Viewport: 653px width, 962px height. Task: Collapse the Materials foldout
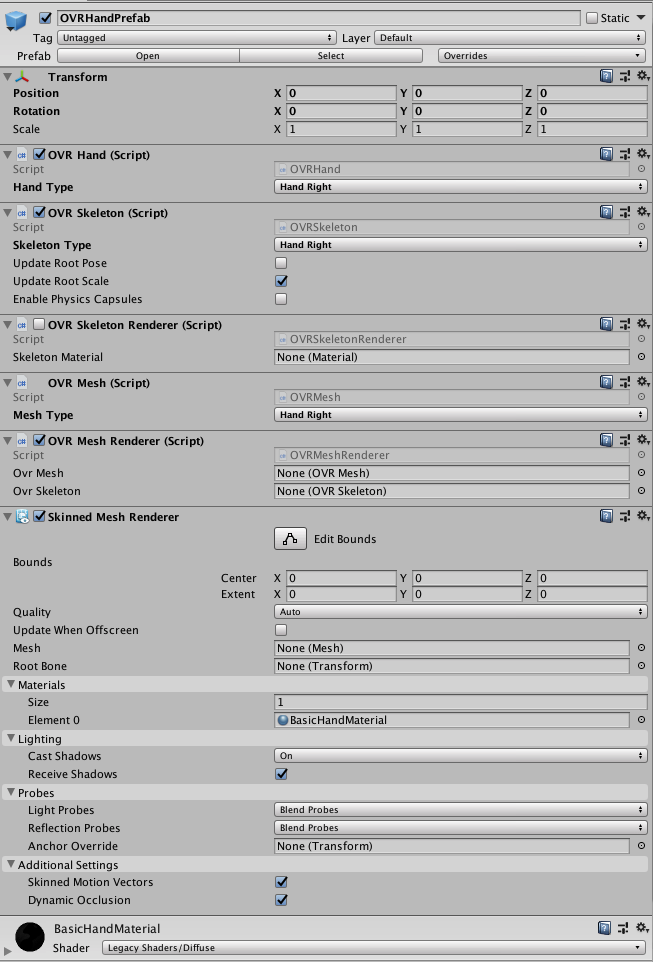coord(10,683)
